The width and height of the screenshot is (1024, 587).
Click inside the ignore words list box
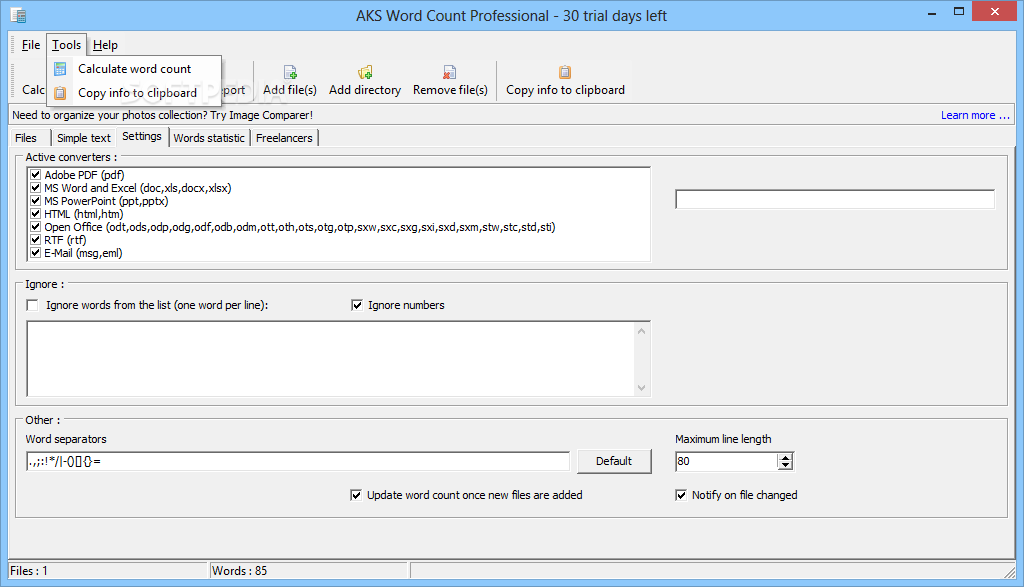(x=330, y=358)
